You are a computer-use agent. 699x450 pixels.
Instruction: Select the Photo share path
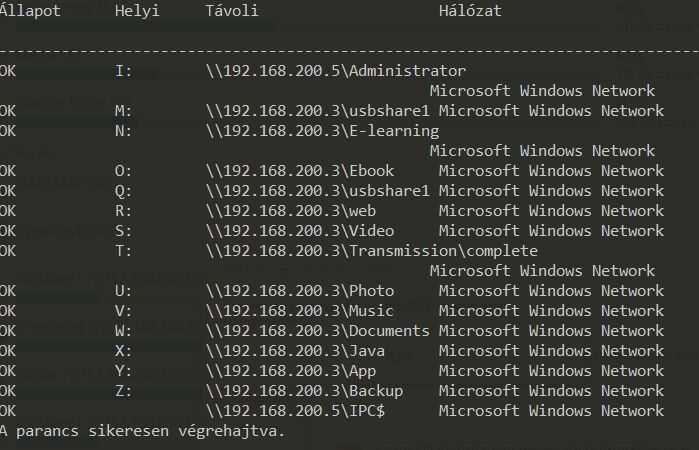coord(300,291)
